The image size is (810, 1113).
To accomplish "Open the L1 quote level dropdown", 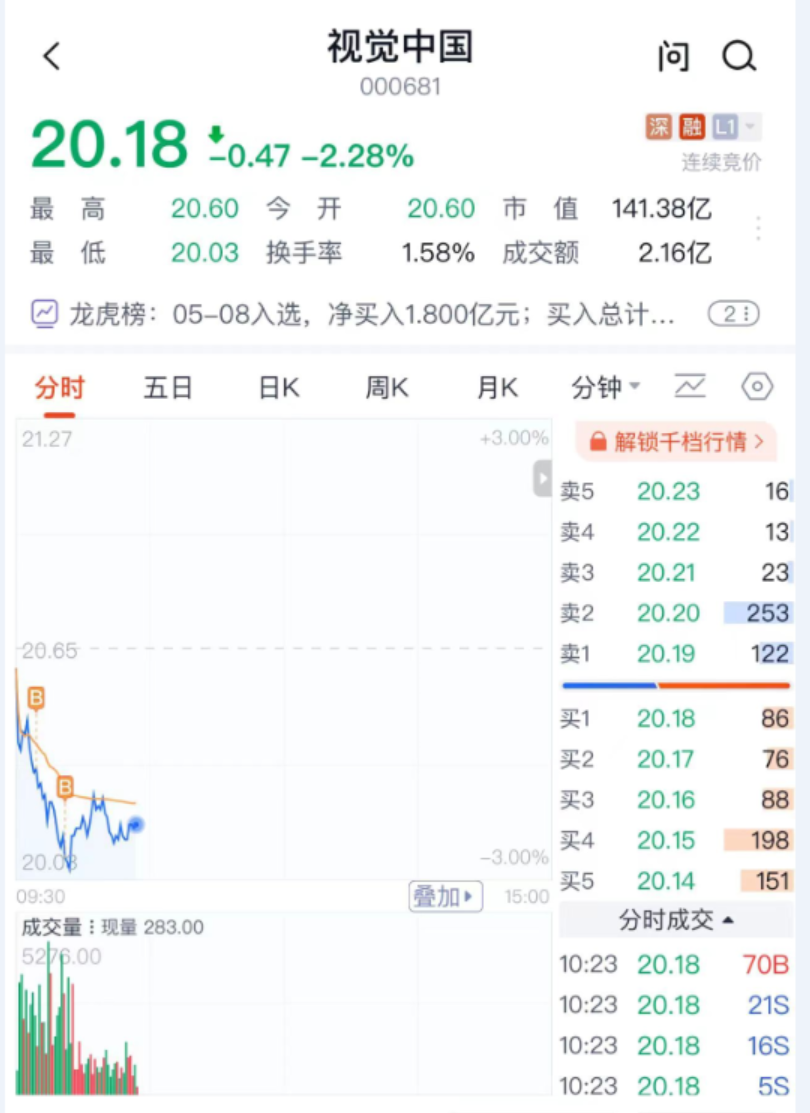I will [736, 127].
